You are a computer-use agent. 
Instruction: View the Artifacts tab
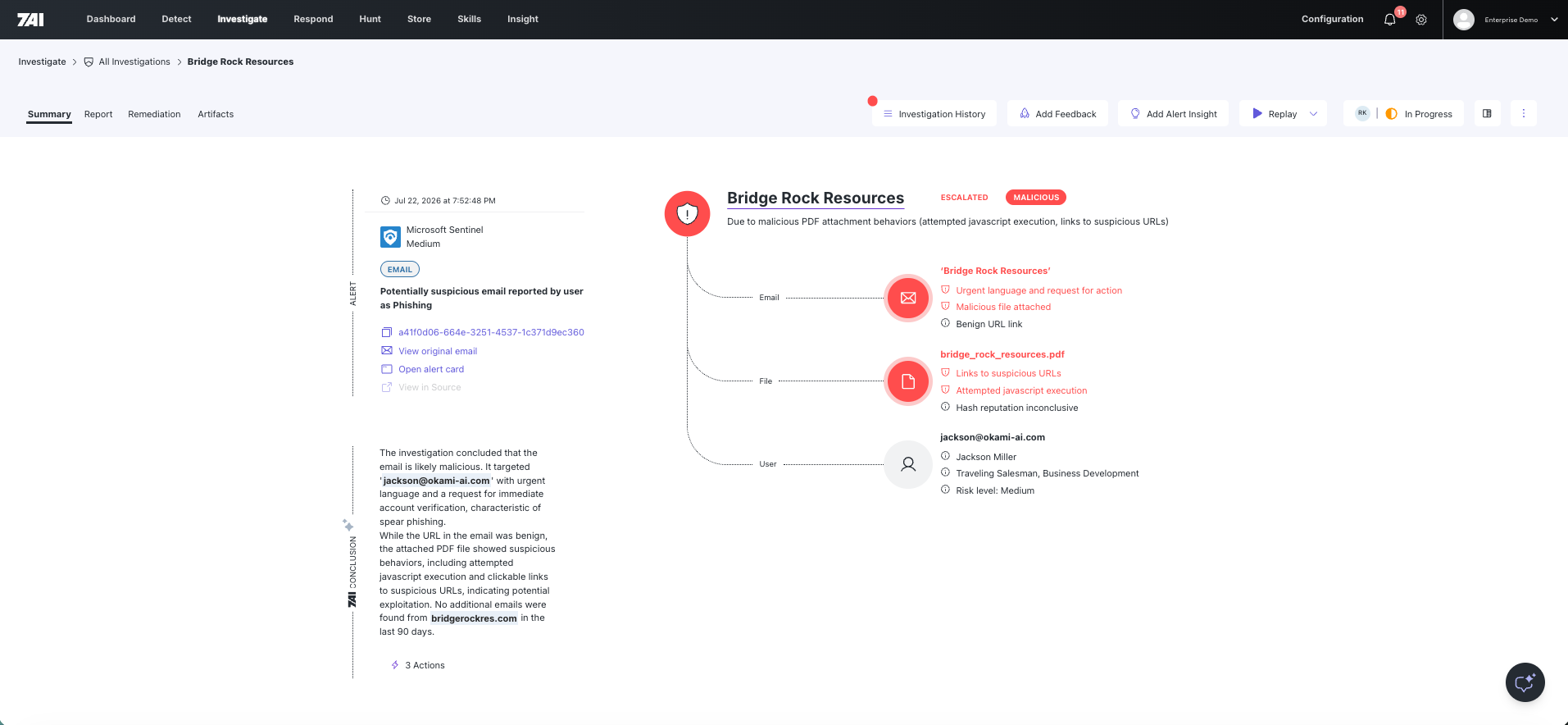[216, 114]
